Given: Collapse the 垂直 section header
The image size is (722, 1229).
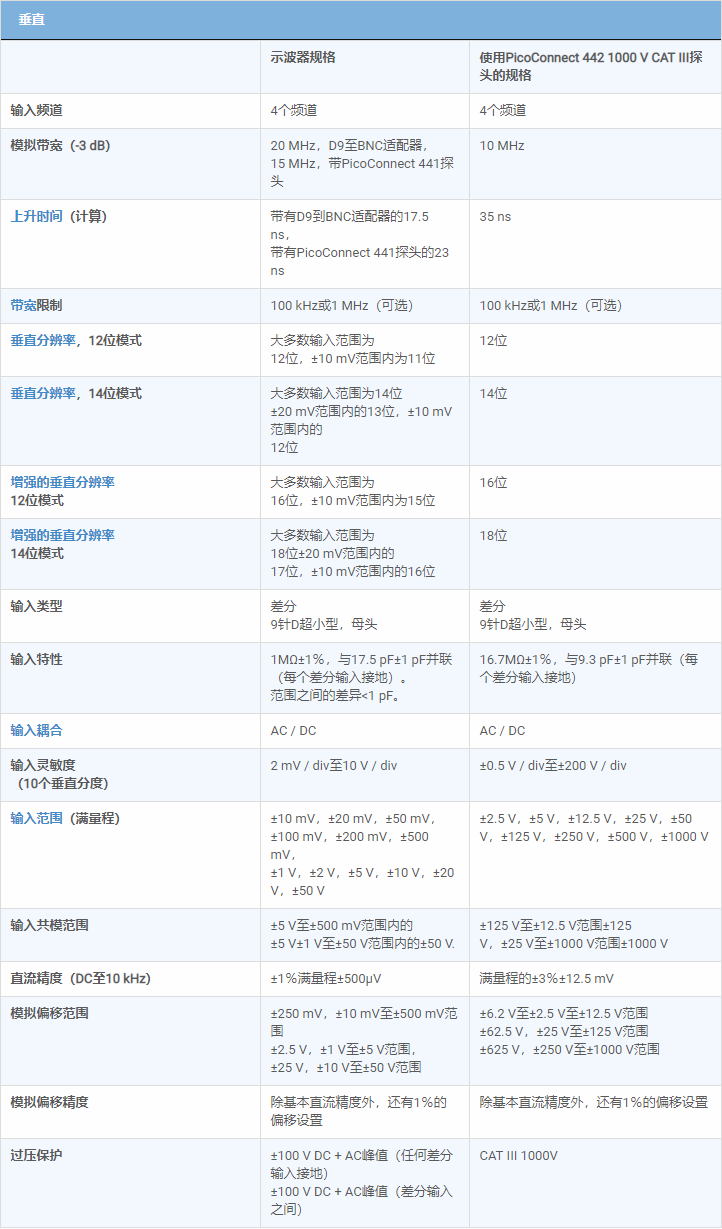Looking at the screenshot, I should [x=32, y=20].
